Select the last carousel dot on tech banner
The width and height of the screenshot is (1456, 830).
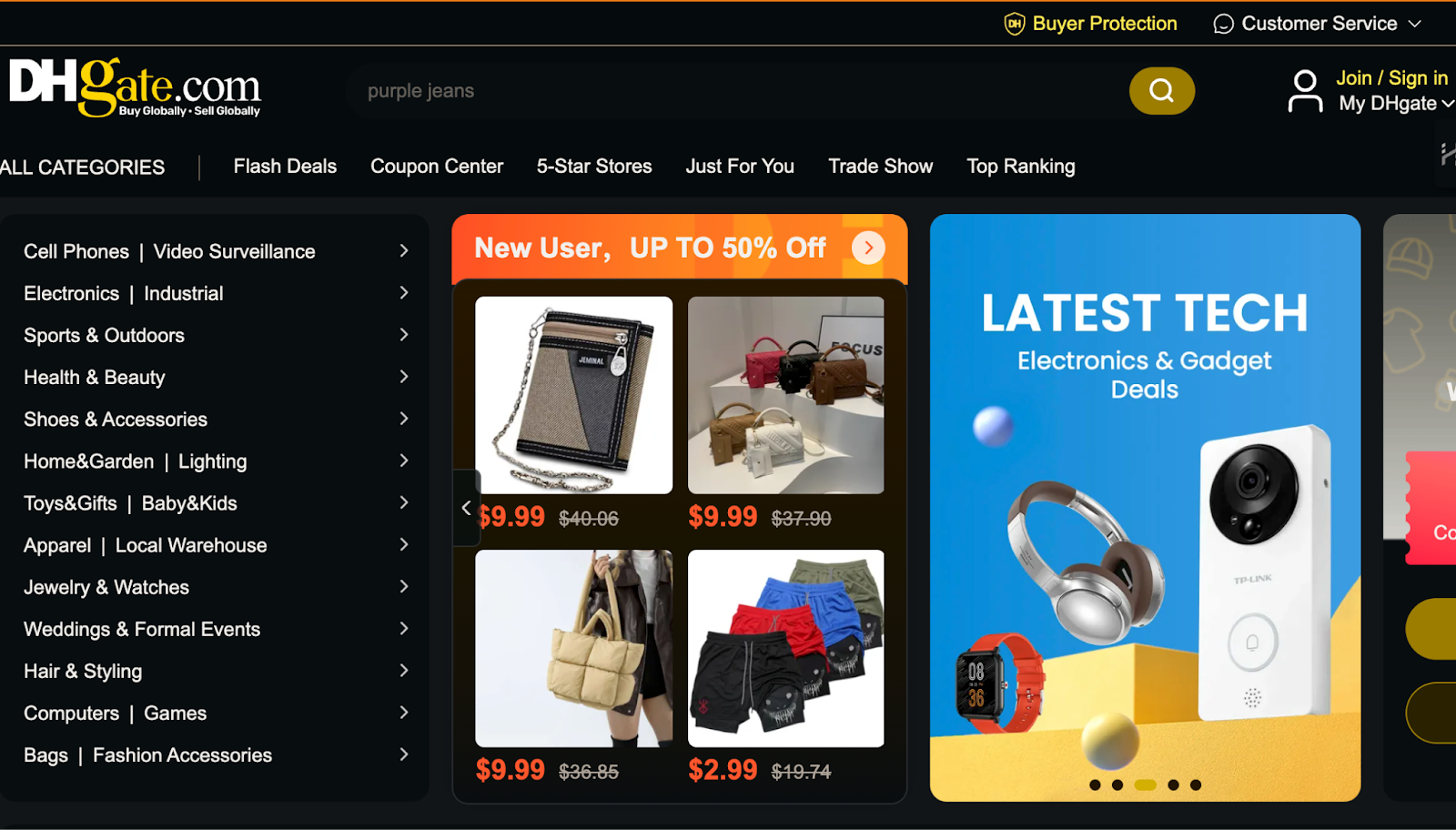tap(1196, 784)
